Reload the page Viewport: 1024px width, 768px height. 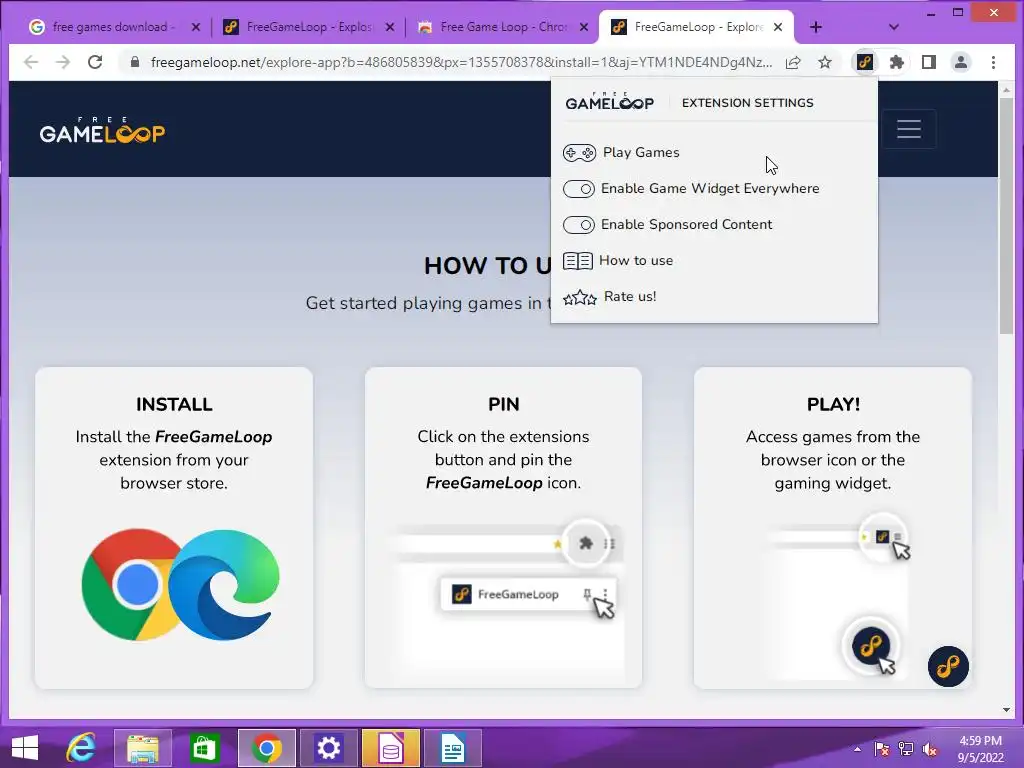tap(95, 62)
